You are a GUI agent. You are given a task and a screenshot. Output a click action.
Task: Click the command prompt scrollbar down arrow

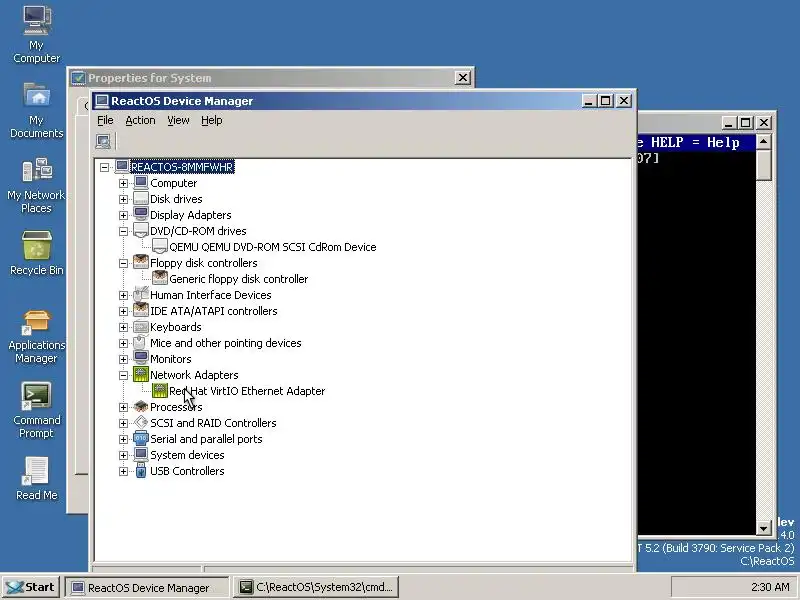click(763, 528)
